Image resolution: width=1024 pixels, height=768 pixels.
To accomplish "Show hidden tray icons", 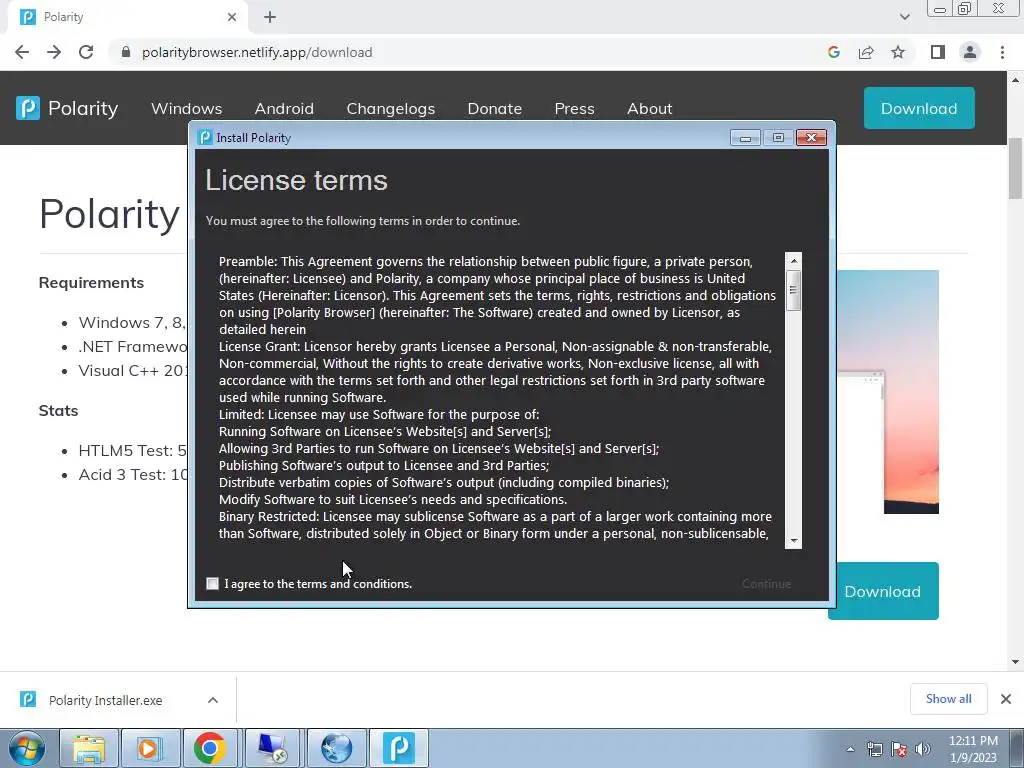I will (x=850, y=749).
